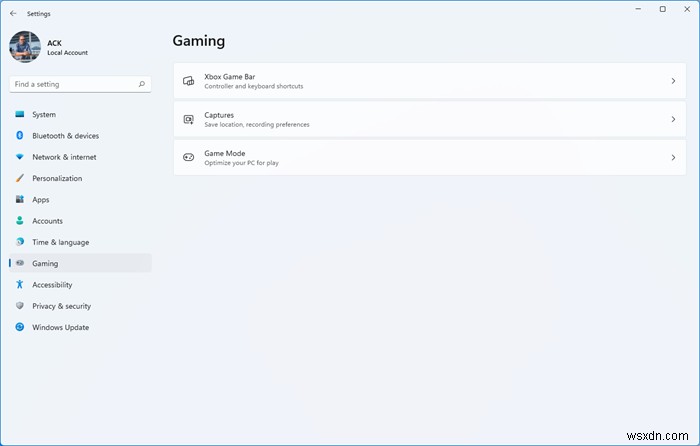Click the Captures record icon
The image size is (700, 446).
point(188,119)
